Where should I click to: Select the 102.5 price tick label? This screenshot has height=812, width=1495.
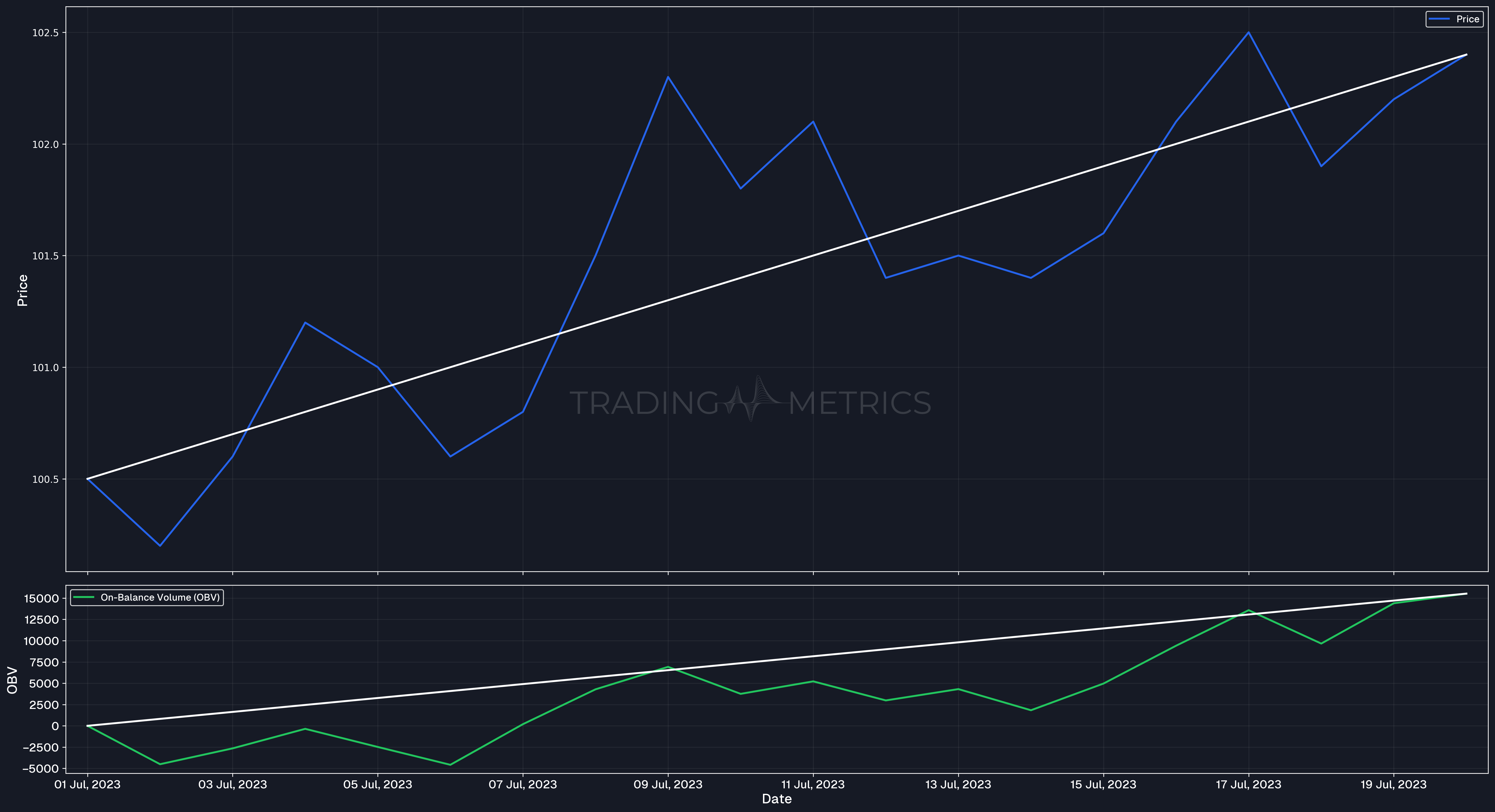[x=45, y=33]
